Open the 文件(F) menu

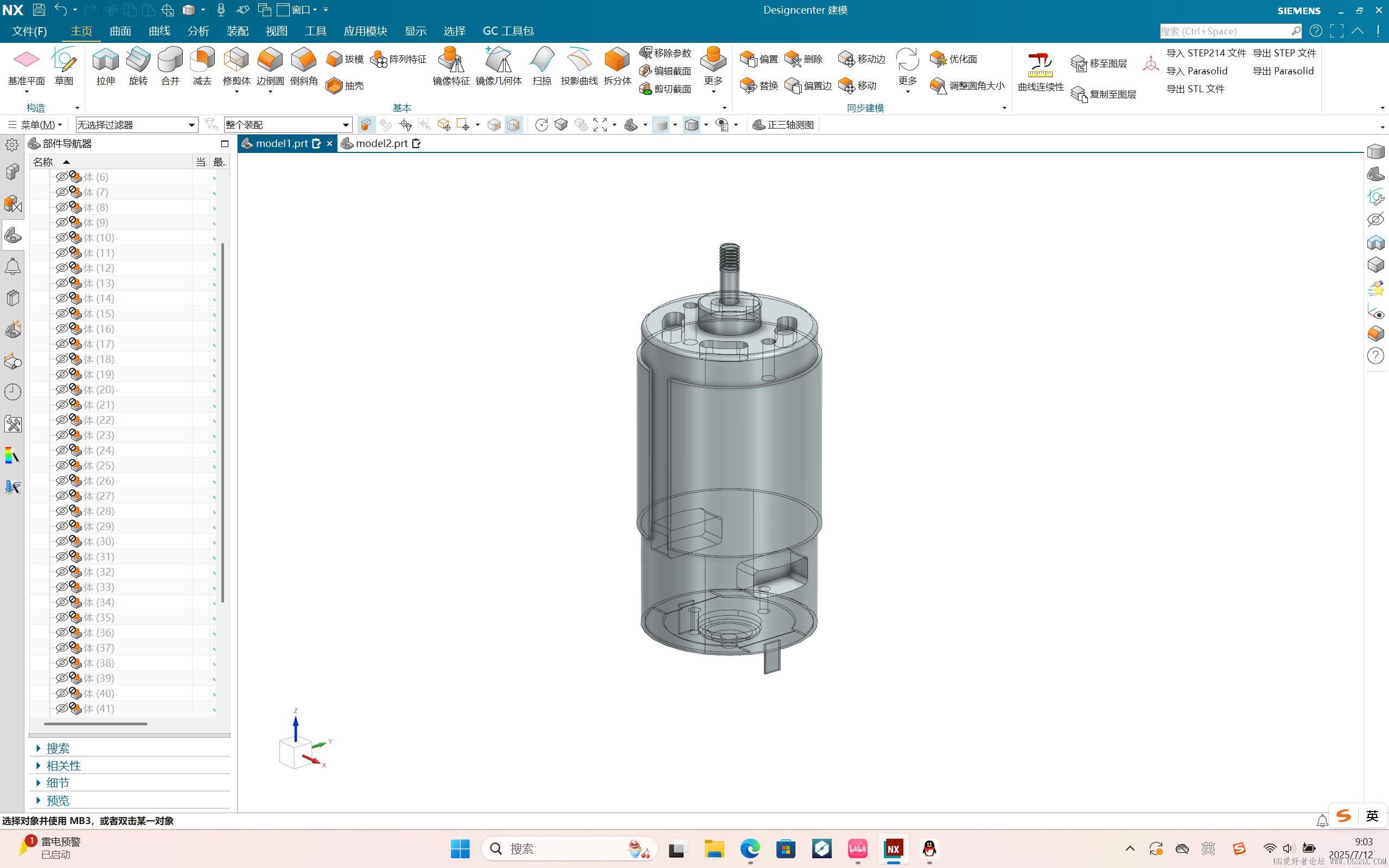(x=29, y=31)
